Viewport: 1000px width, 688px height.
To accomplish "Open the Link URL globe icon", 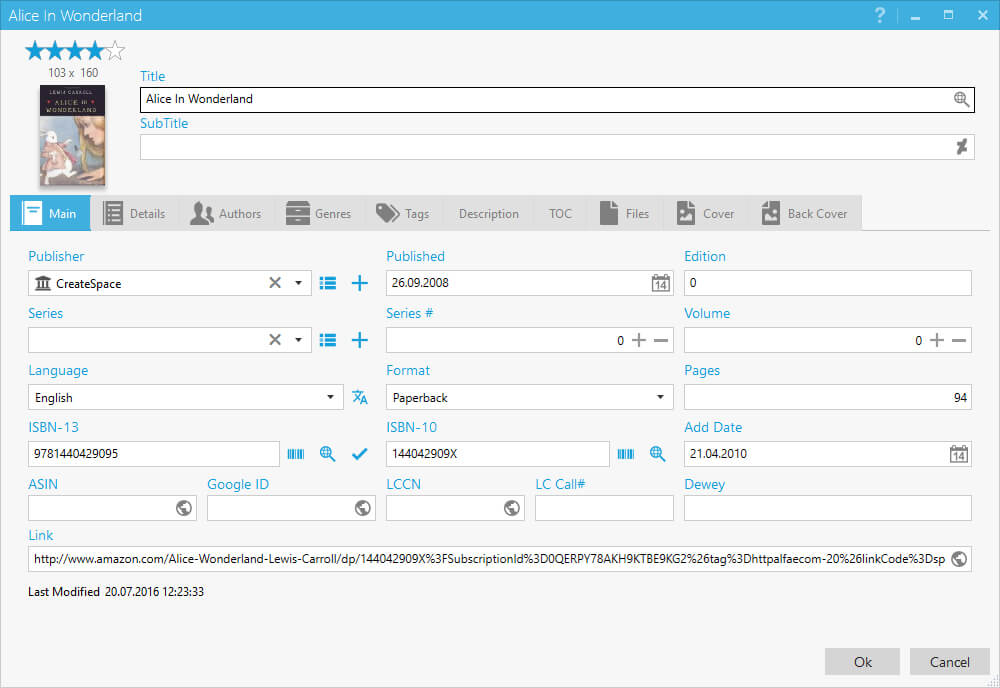I will tap(959, 559).
